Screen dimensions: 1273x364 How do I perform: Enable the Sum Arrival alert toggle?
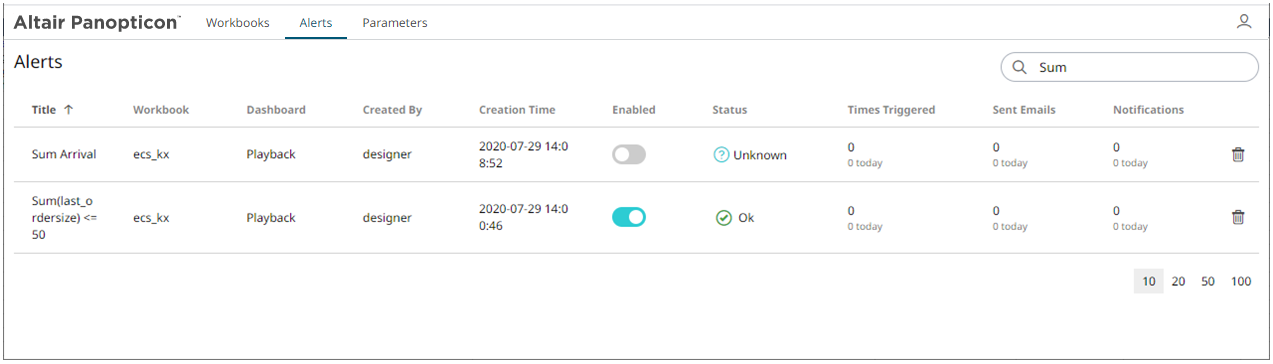[x=629, y=155]
